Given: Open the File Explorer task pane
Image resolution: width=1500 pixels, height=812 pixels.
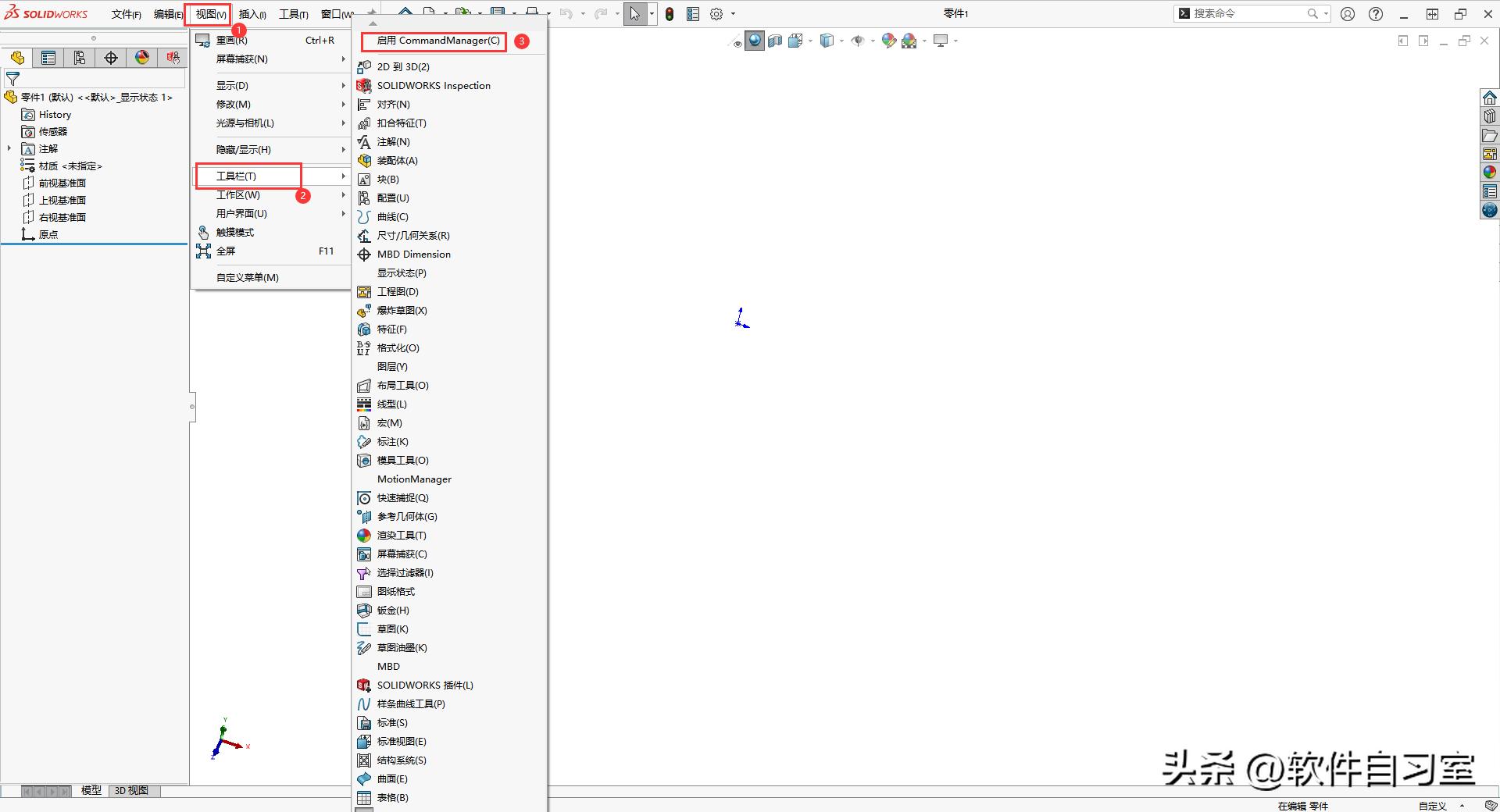Looking at the screenshot, I should (x=1490, y=135).
